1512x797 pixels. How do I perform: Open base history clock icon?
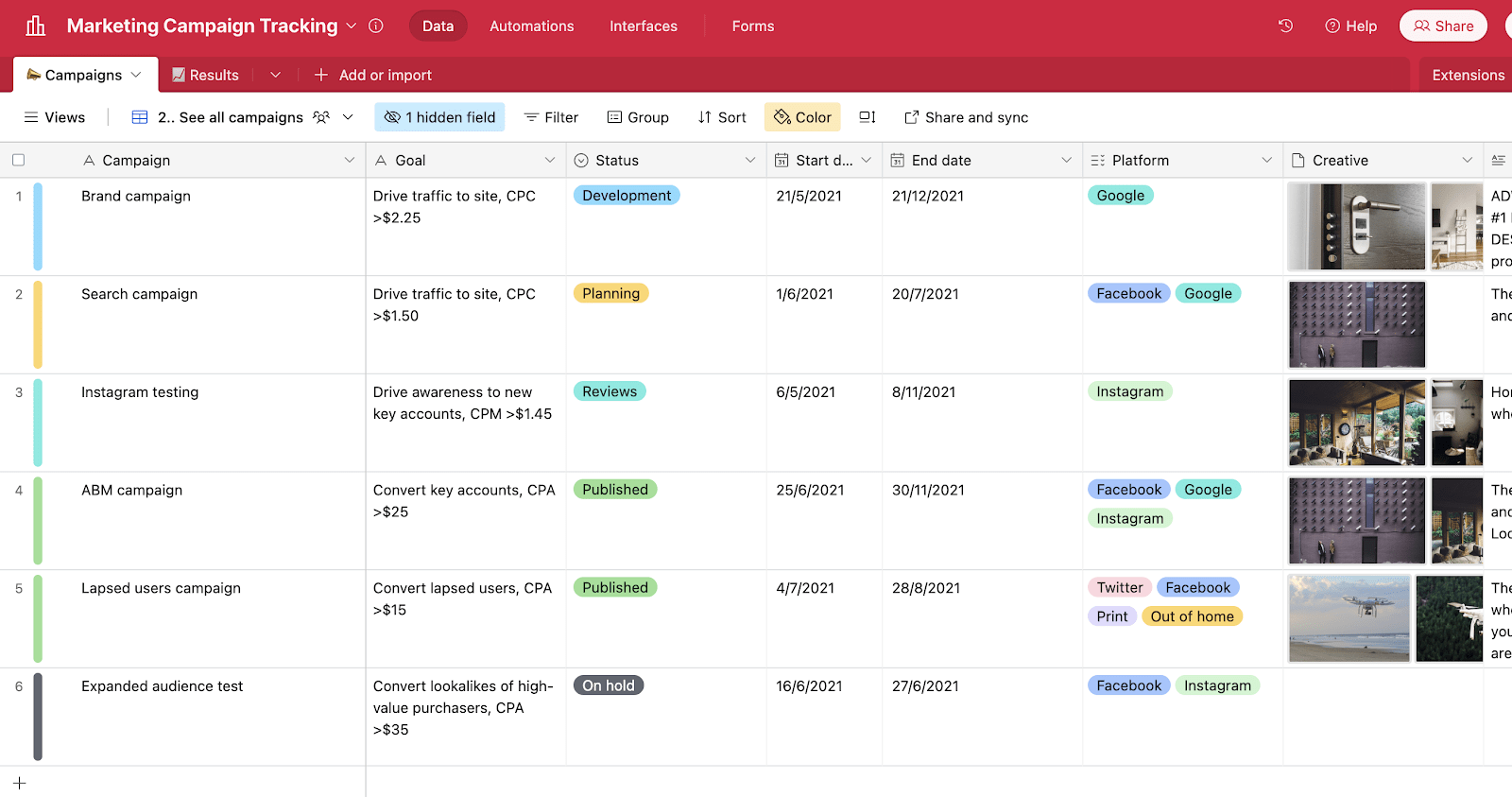pyautogui.click(x=1285, y=26)
